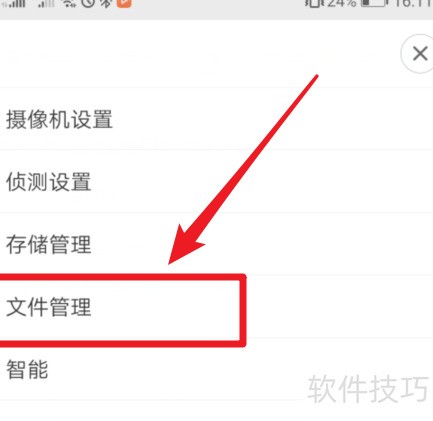Click the empty row beneath 智能

point(216,411)
